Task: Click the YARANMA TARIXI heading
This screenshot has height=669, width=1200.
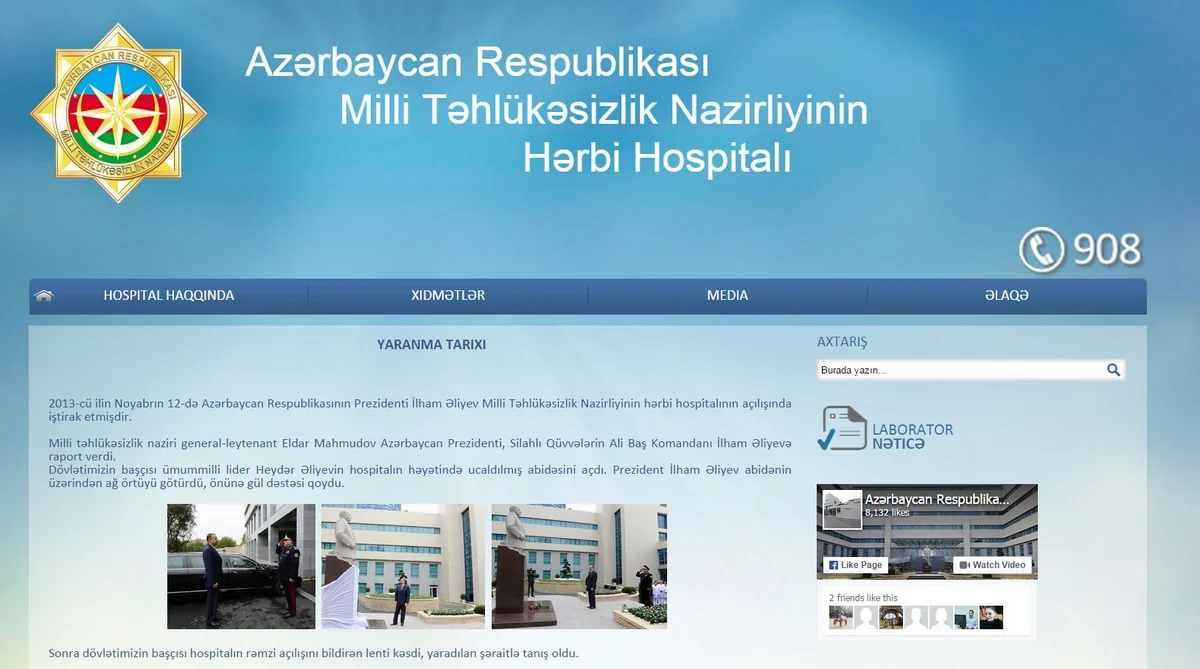Action: click(x=431, y=345)
